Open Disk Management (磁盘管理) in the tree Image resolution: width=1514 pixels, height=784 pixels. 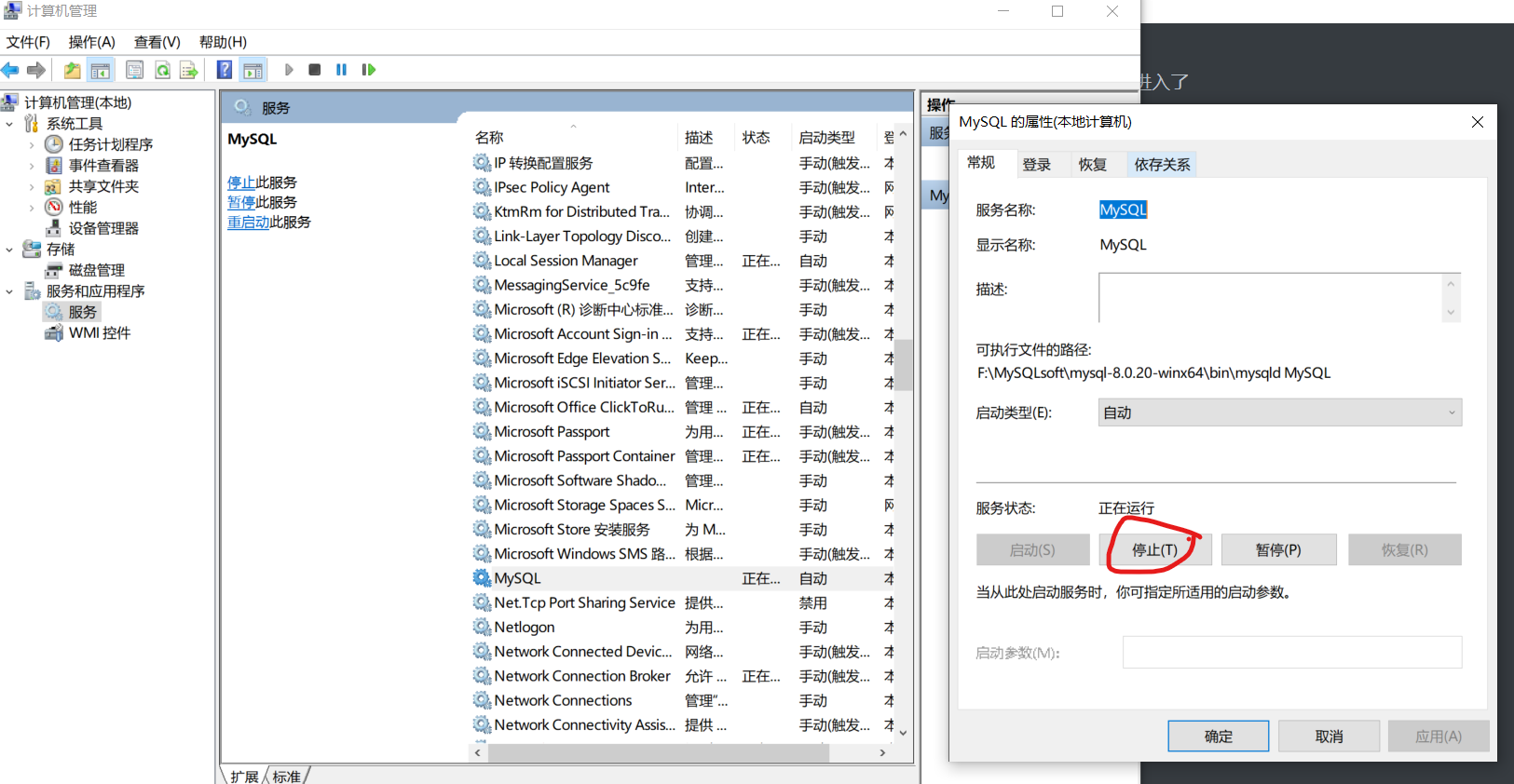click(x=96, y=270)
